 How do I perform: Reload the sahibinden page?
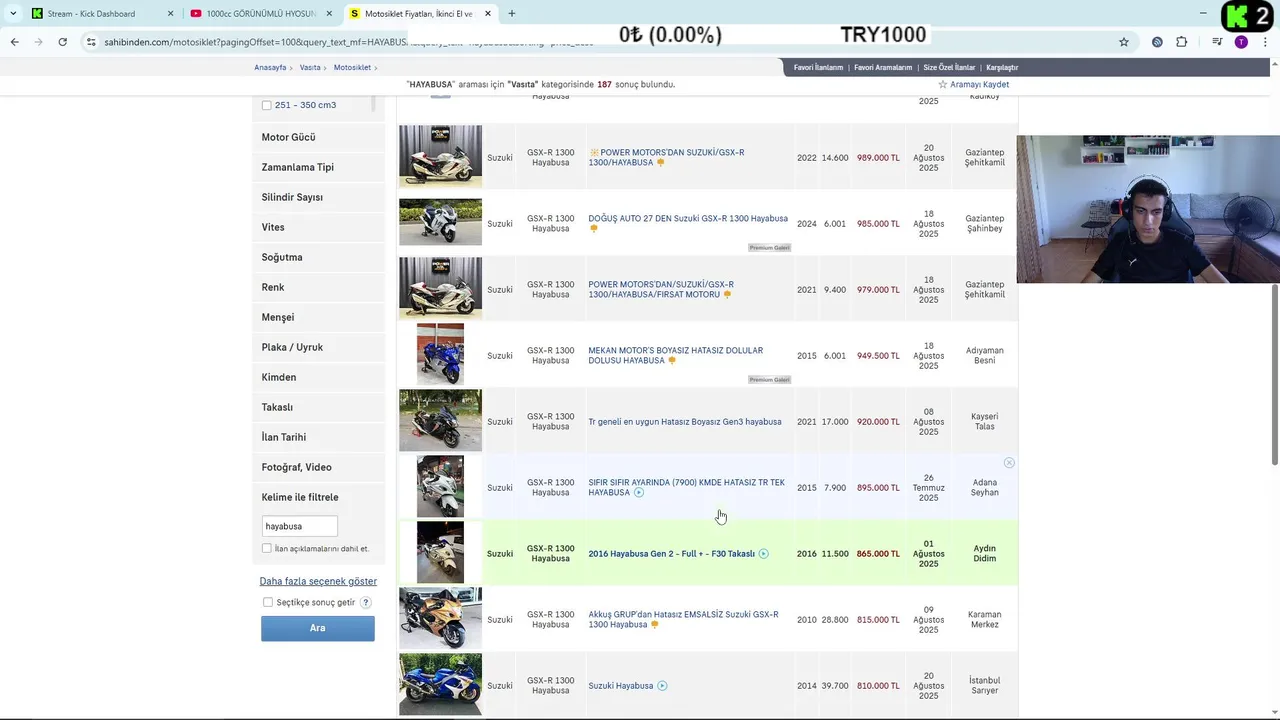coord(62,42)
